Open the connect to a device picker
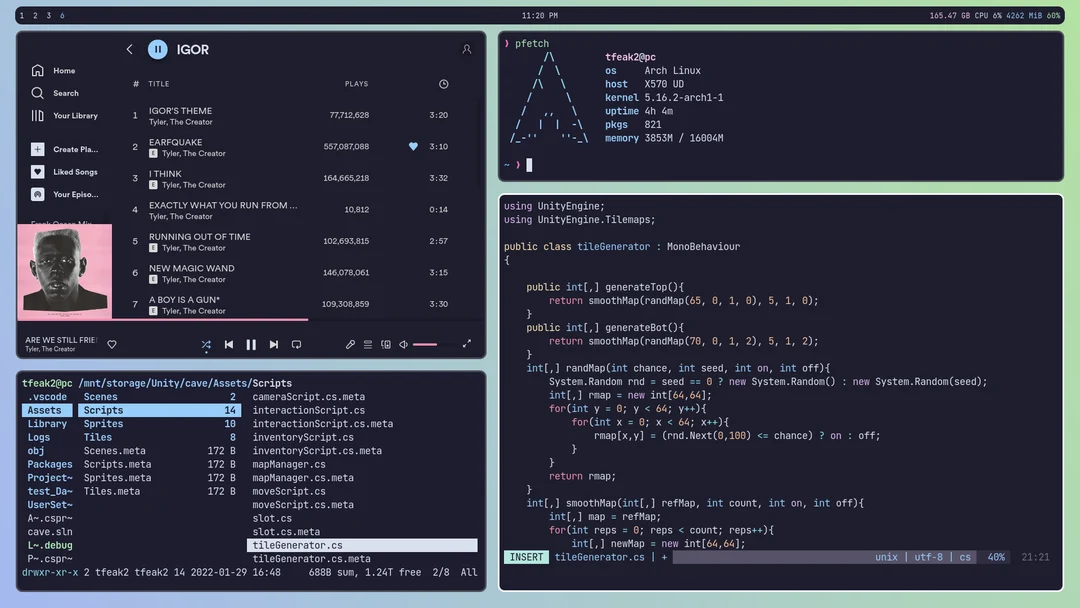 coord(384,344)
